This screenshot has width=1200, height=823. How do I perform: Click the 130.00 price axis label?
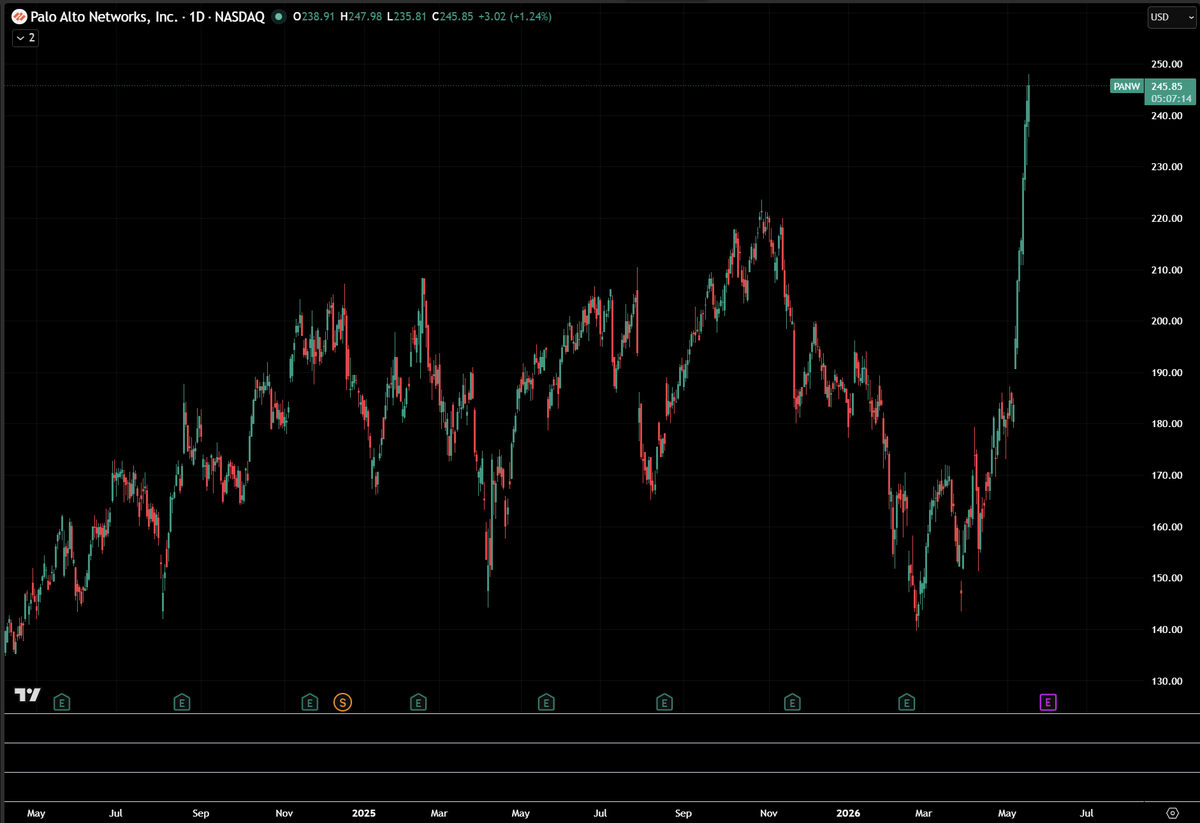(x=1168, y=681)
